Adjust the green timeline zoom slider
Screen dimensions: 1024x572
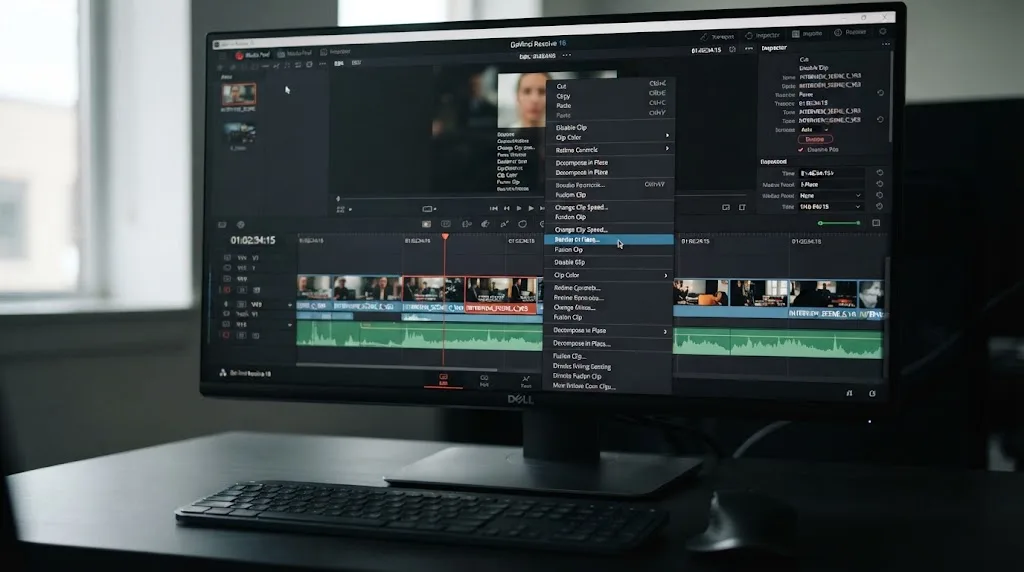(839, 223)
